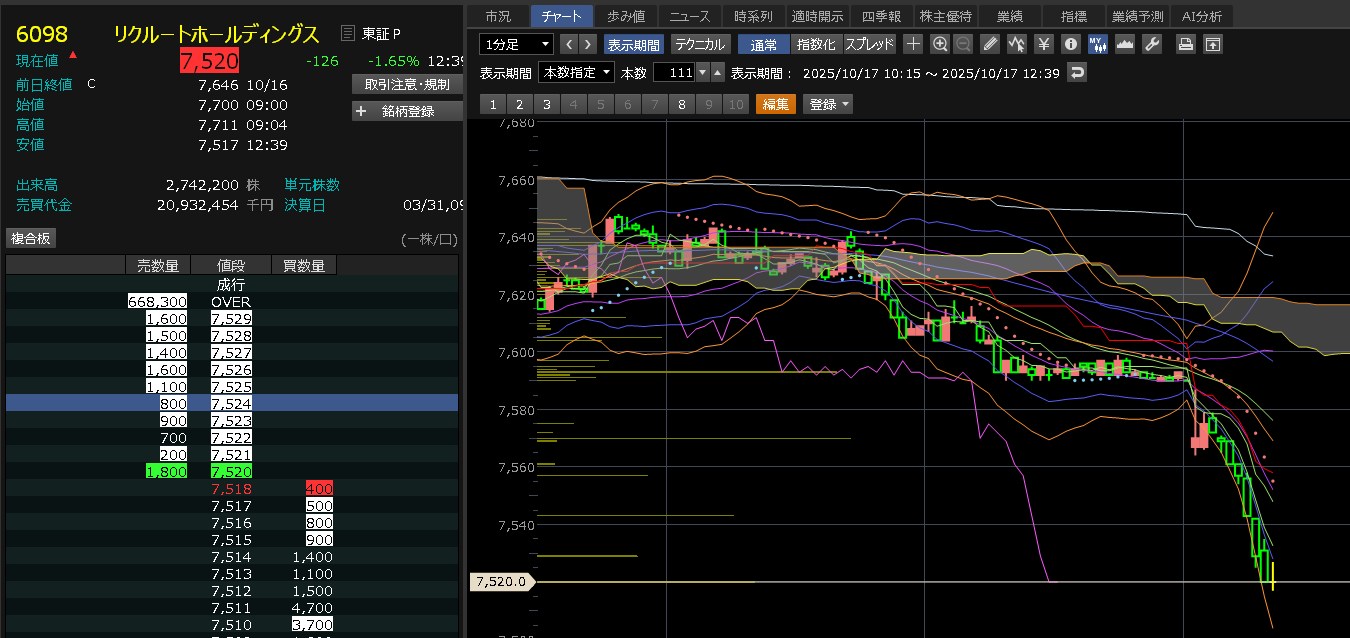Open the chart info icon

[x=1070, y=44]
